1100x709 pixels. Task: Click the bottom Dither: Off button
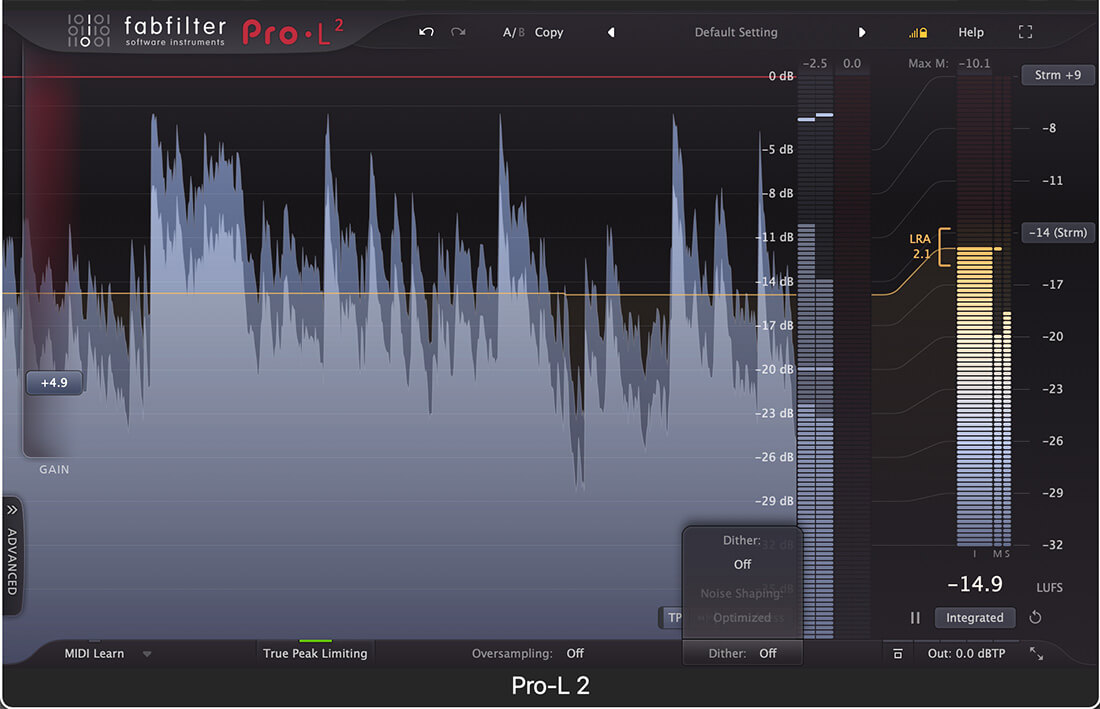tap(742, 653)
